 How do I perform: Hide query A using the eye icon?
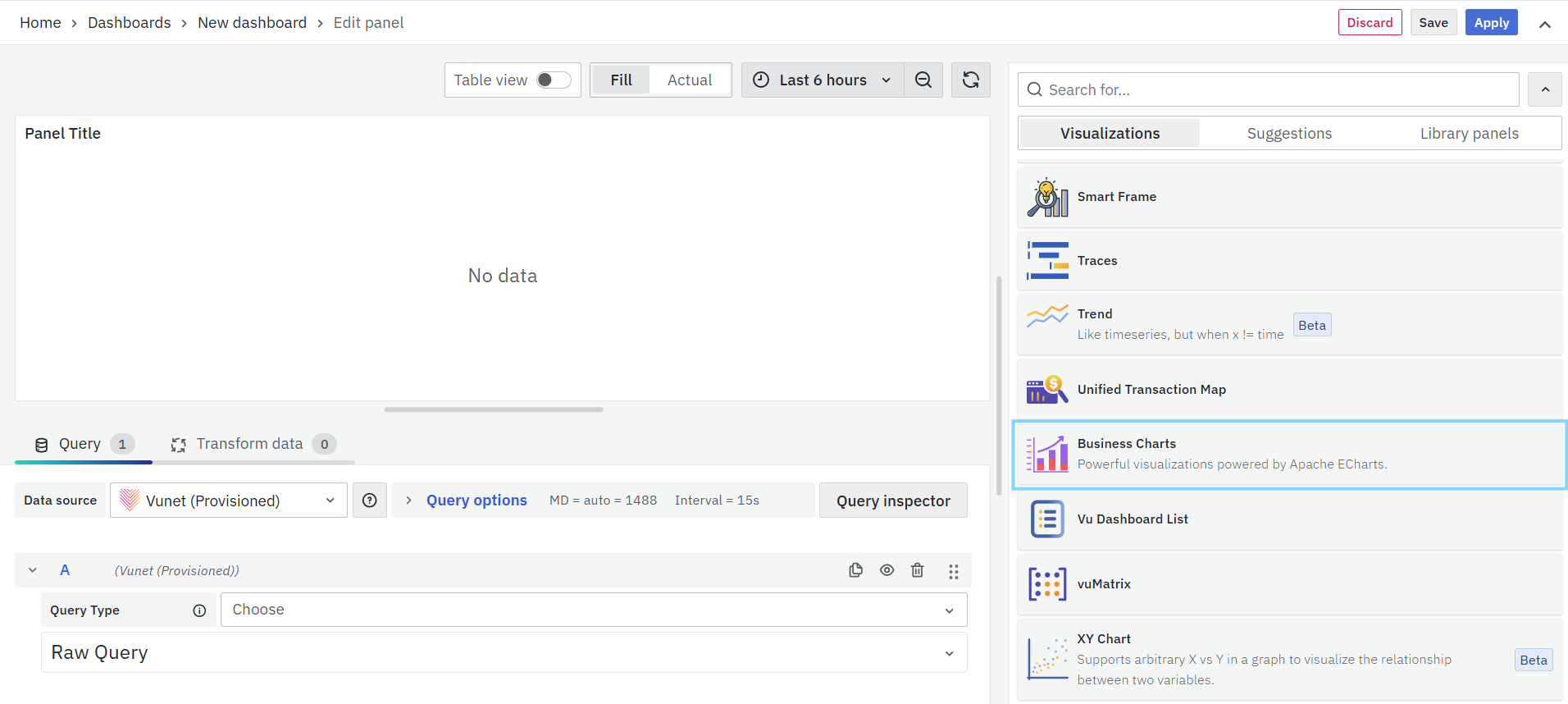point(887,570)
